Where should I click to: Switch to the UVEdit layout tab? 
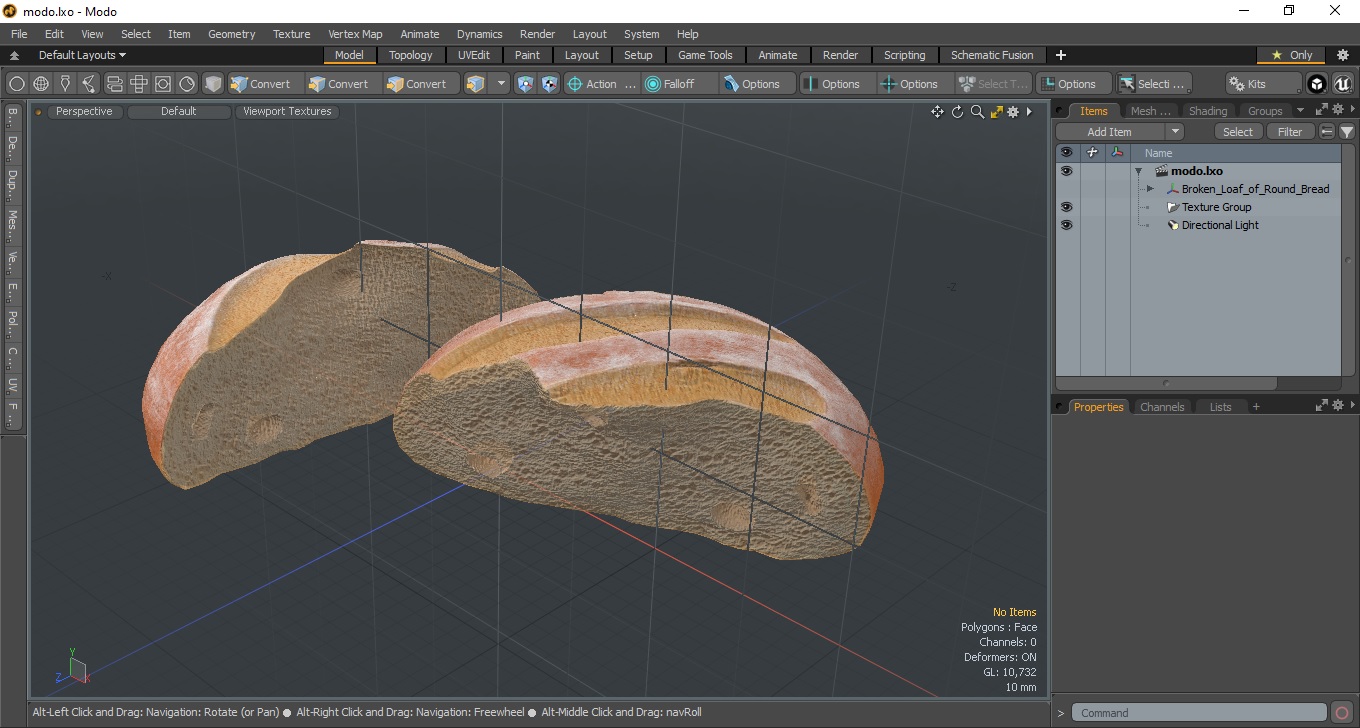pyautogui.click(x=474, y=55)
